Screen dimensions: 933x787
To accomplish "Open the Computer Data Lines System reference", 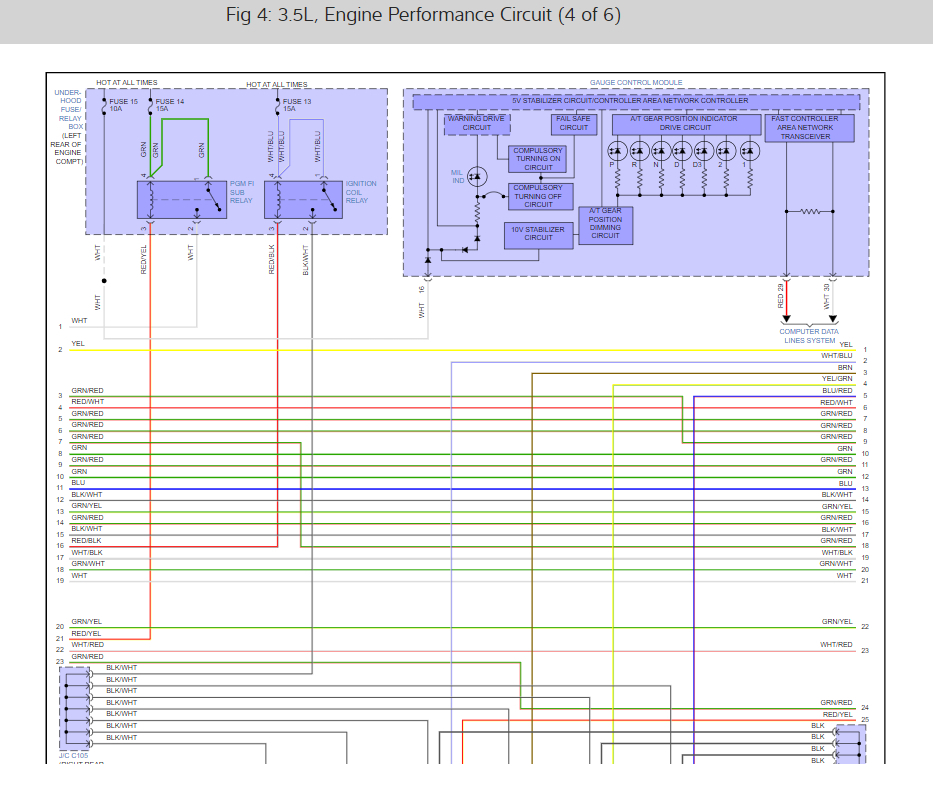I will [x=810, y=336].
